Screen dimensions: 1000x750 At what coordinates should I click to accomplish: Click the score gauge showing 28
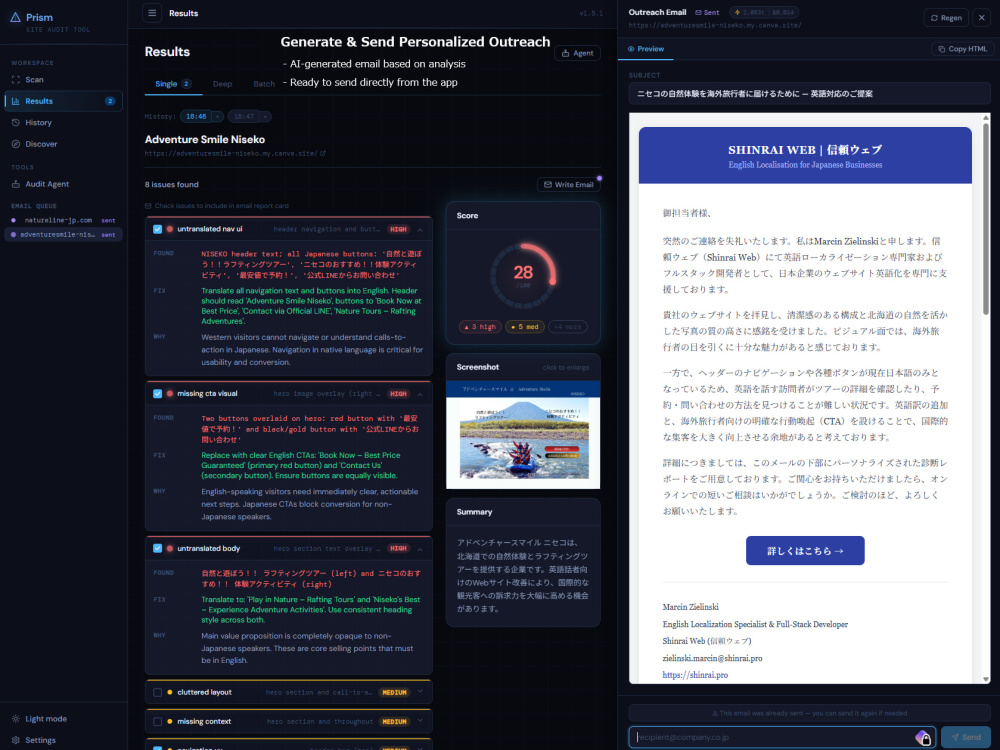click(523, 275)
